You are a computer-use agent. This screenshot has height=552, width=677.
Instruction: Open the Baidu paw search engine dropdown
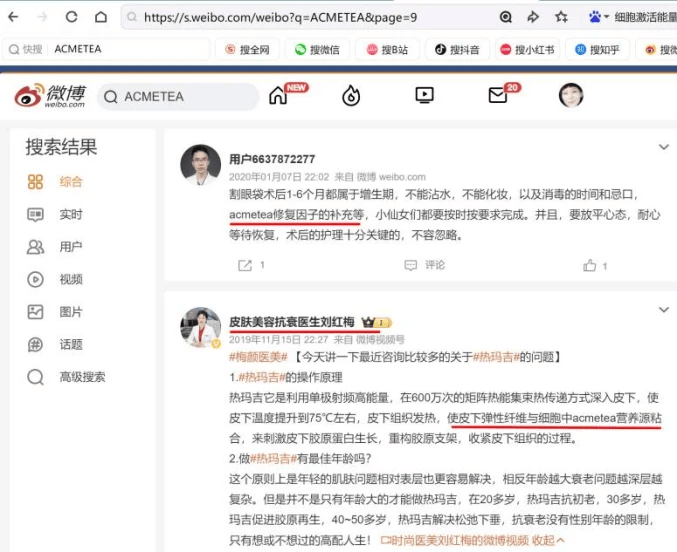pyautogui.click(x=599, y=17)
